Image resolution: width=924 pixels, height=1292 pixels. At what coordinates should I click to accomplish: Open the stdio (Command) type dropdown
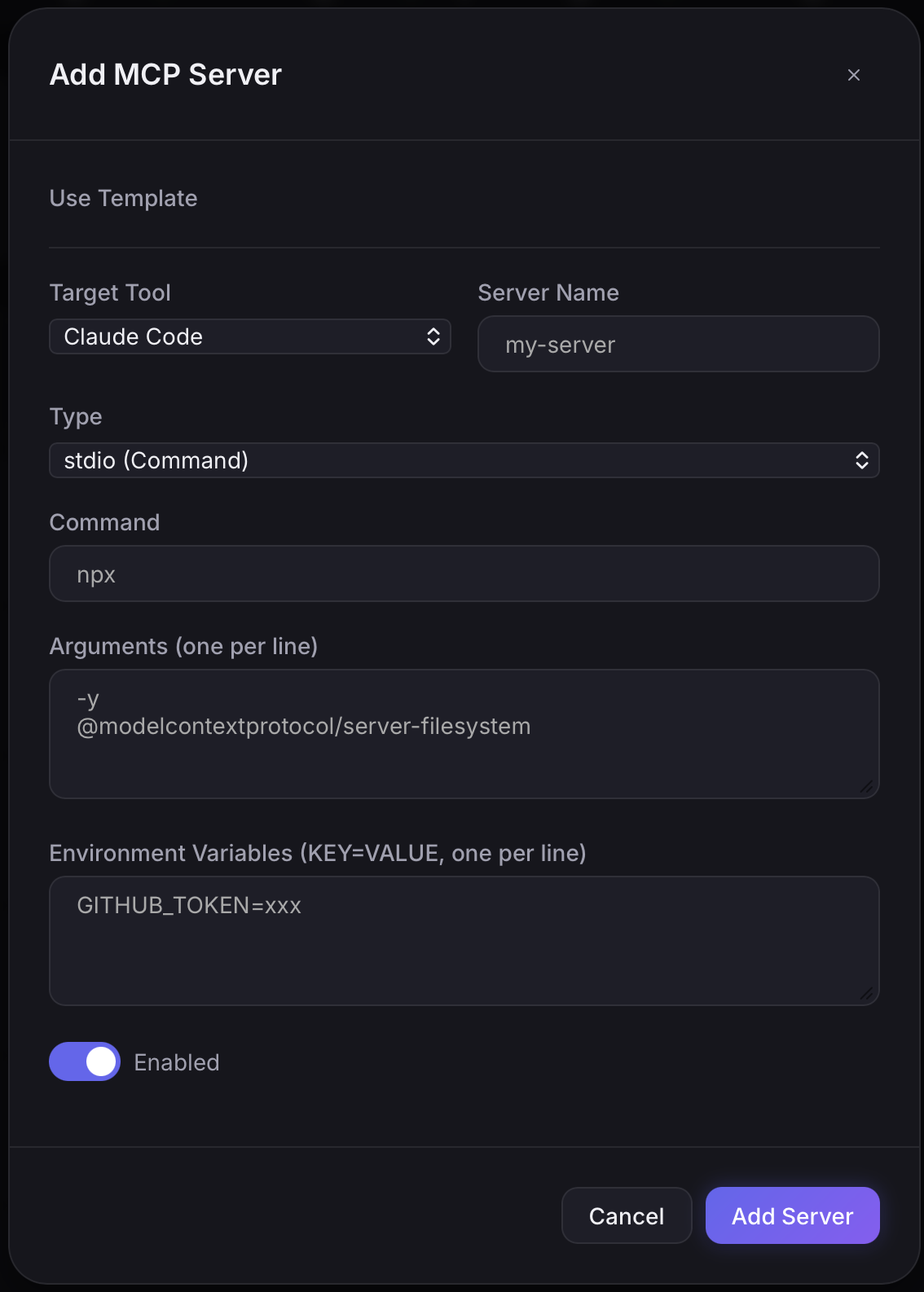pyautogui.click(x=464, y=460)
